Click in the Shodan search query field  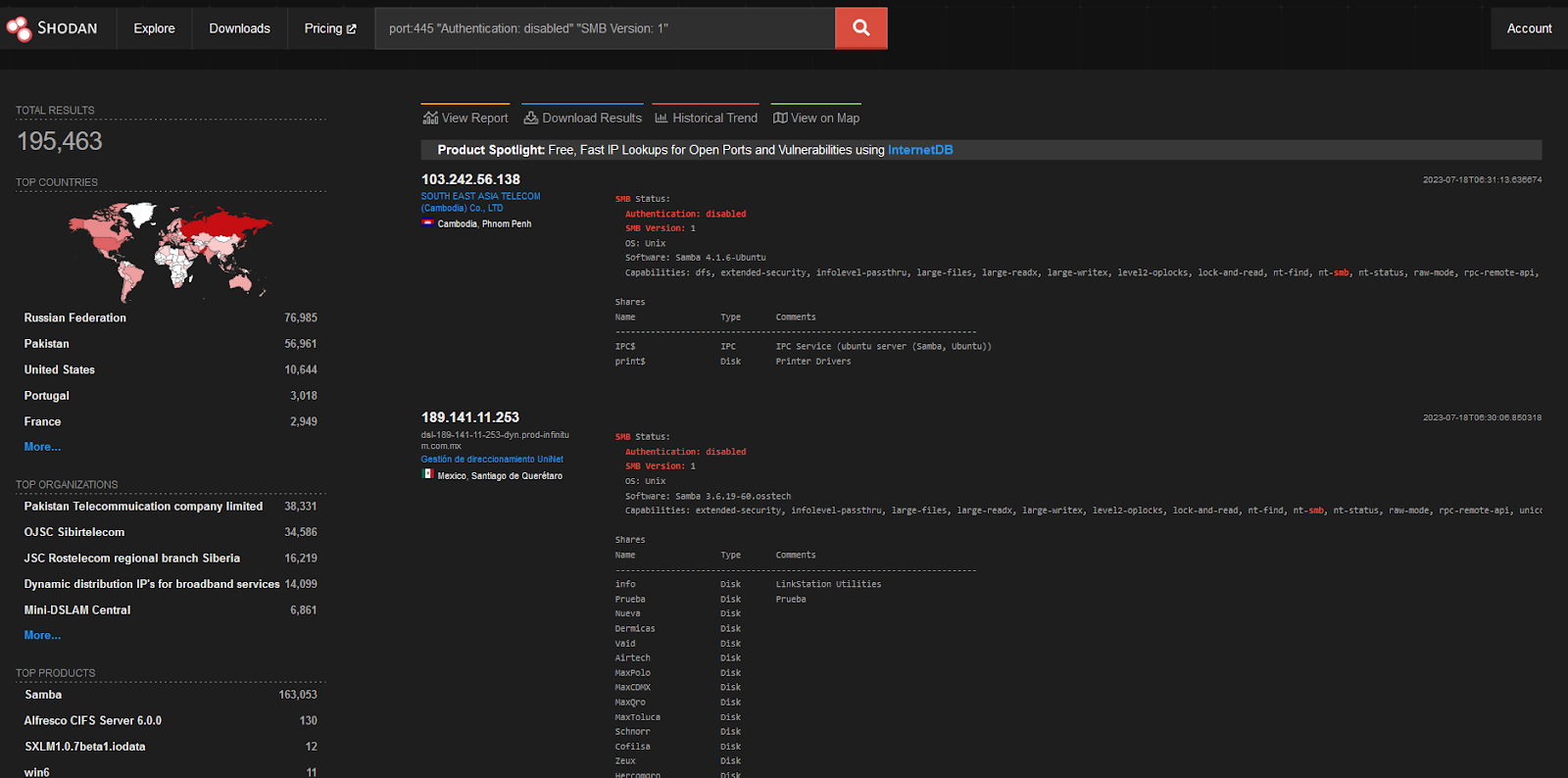[x=605, y=28]
